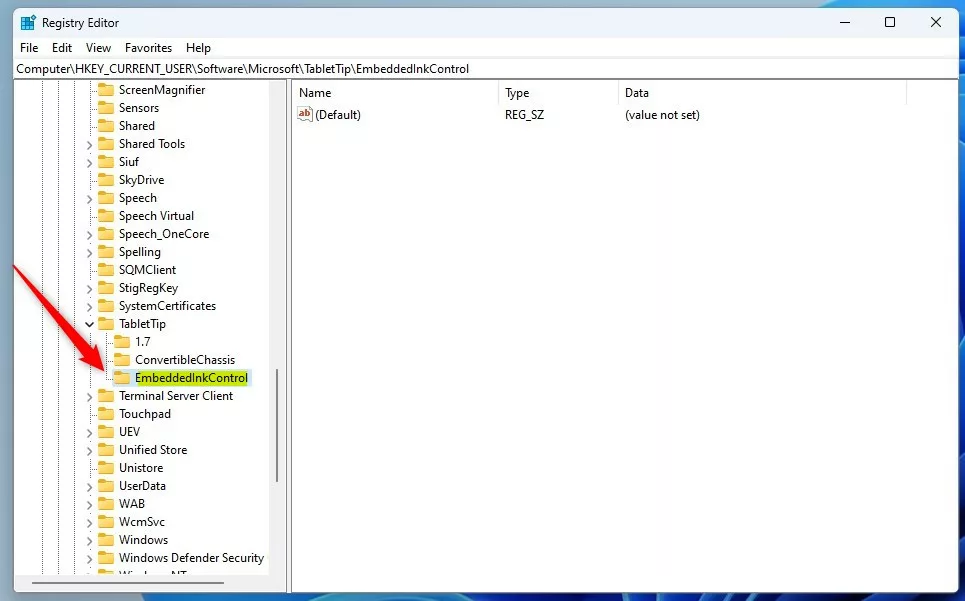This screenshot has width=965, height=601.
Task: Open the Edit menu
Action: click(x=62, y=48)
